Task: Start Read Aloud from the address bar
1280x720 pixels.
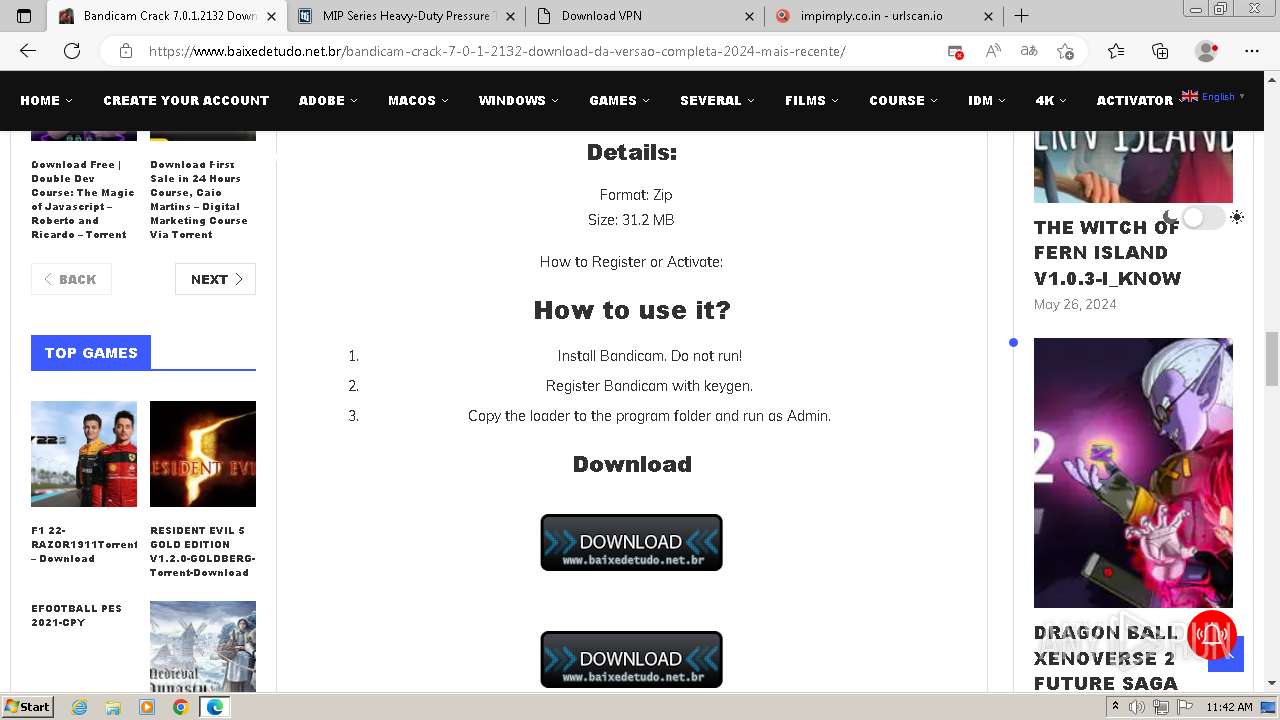Action: [993, 51]
